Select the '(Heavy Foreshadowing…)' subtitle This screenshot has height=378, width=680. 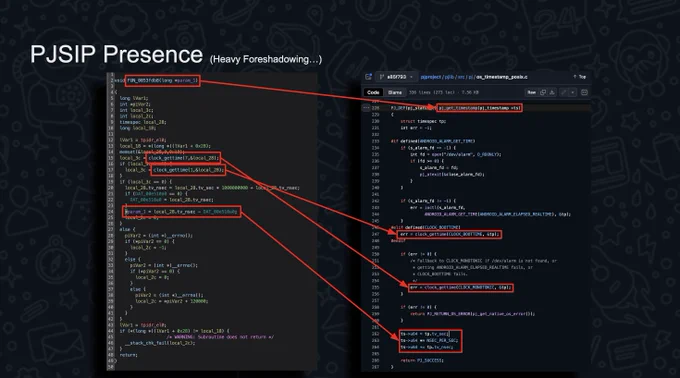pyautogui.click(x=265, y=59)
